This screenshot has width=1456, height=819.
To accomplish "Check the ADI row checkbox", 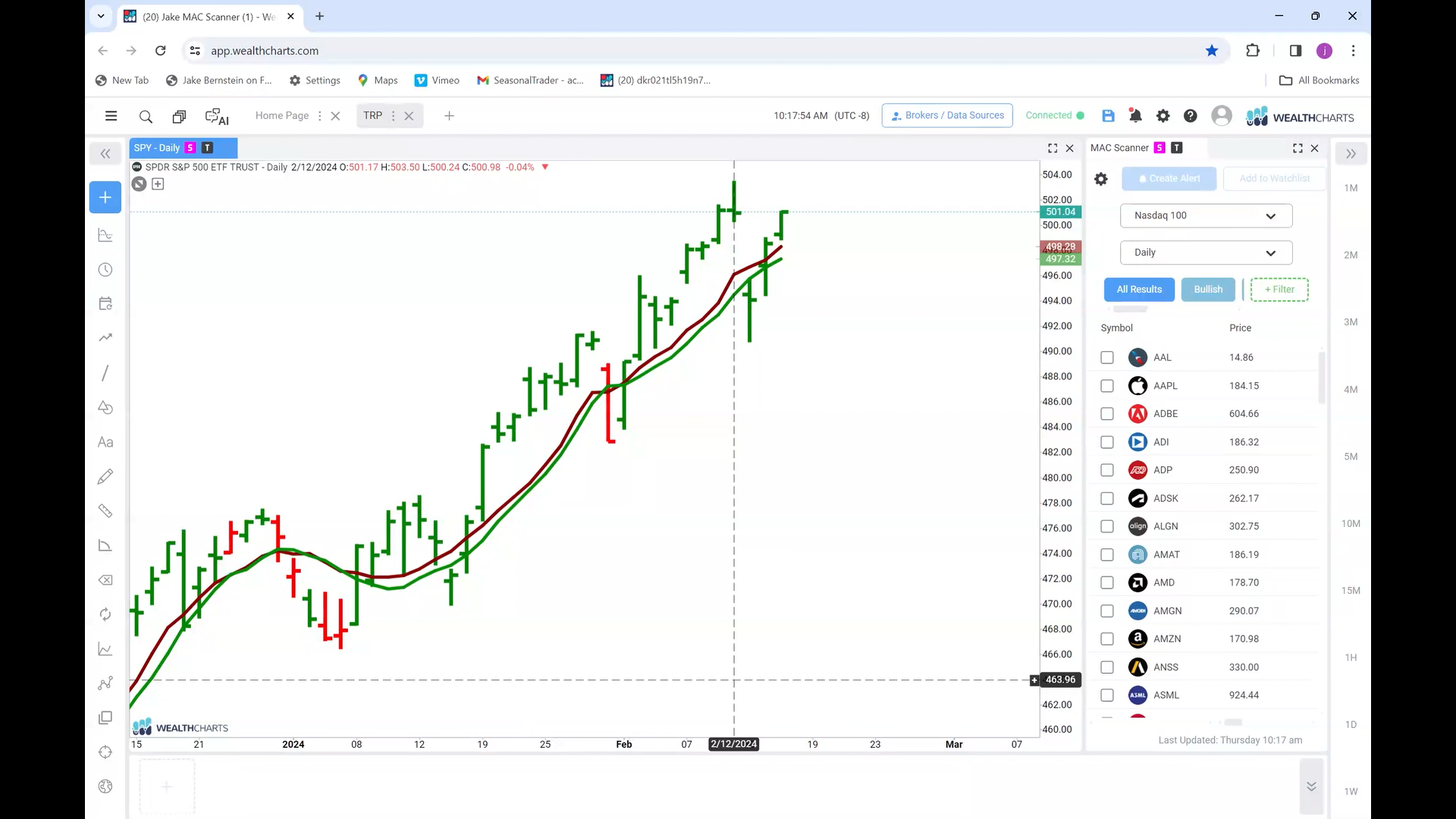I will pos(1107,442).
